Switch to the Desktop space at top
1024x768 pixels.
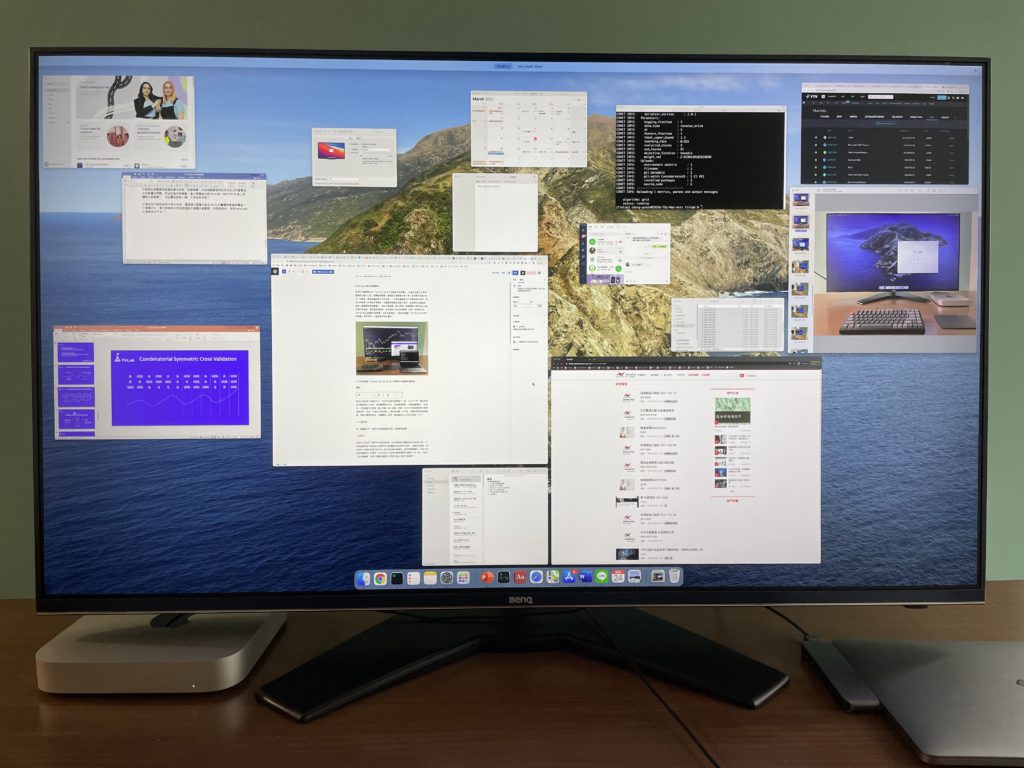click(x=503, y=66)
